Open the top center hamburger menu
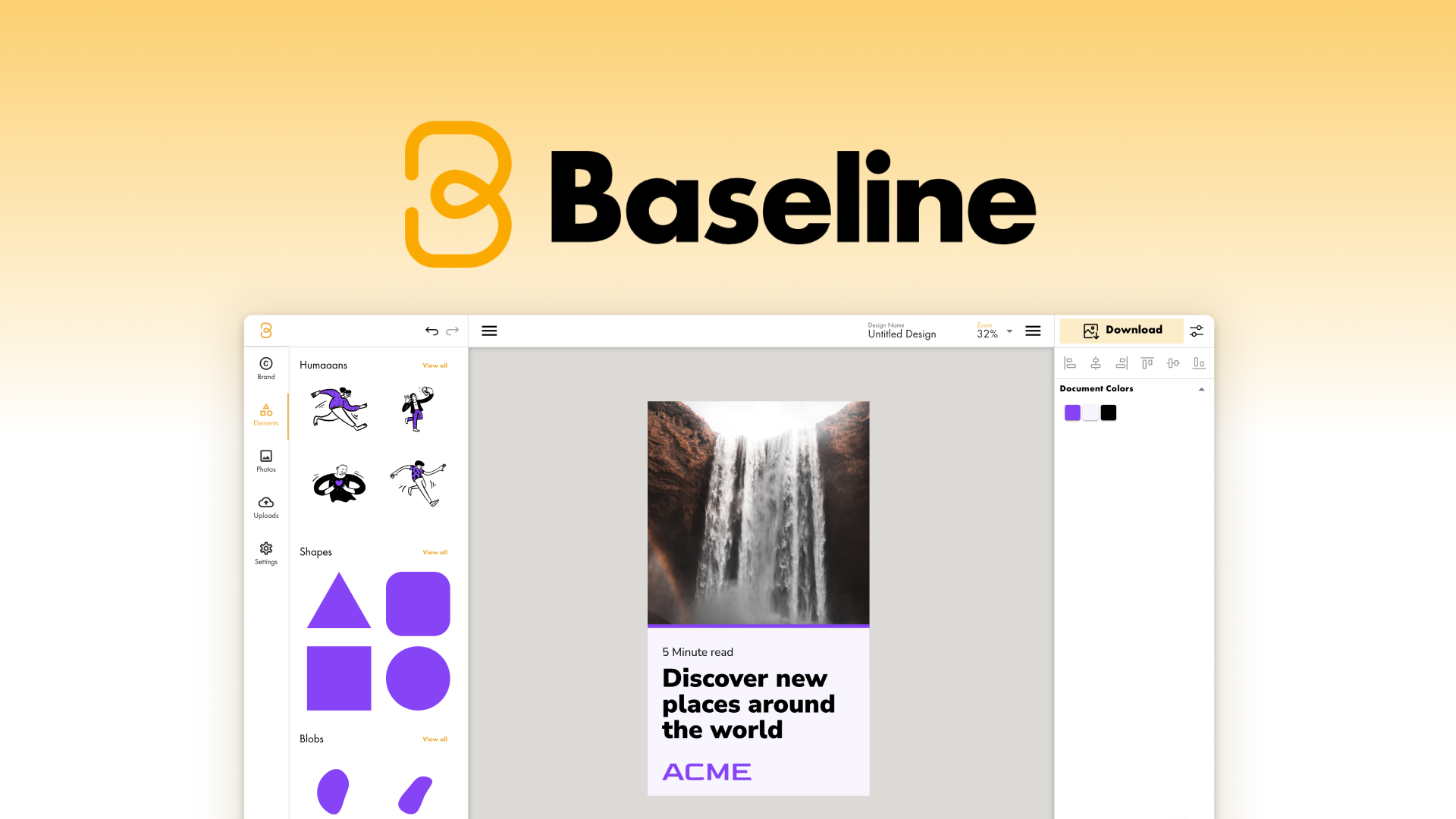The height and width of the screenshot is (819, 1456). tap(489, 330)
